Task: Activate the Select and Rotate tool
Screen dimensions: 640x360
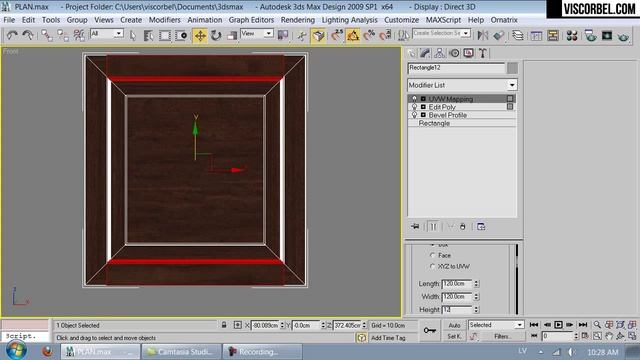Action: [216, 36]
